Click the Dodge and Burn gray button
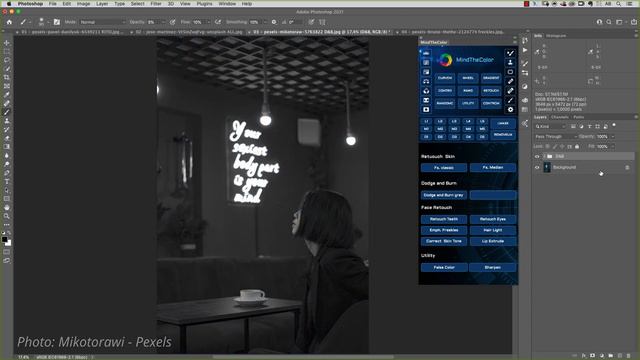The image size is (640, 360). (x=444, y=195)
